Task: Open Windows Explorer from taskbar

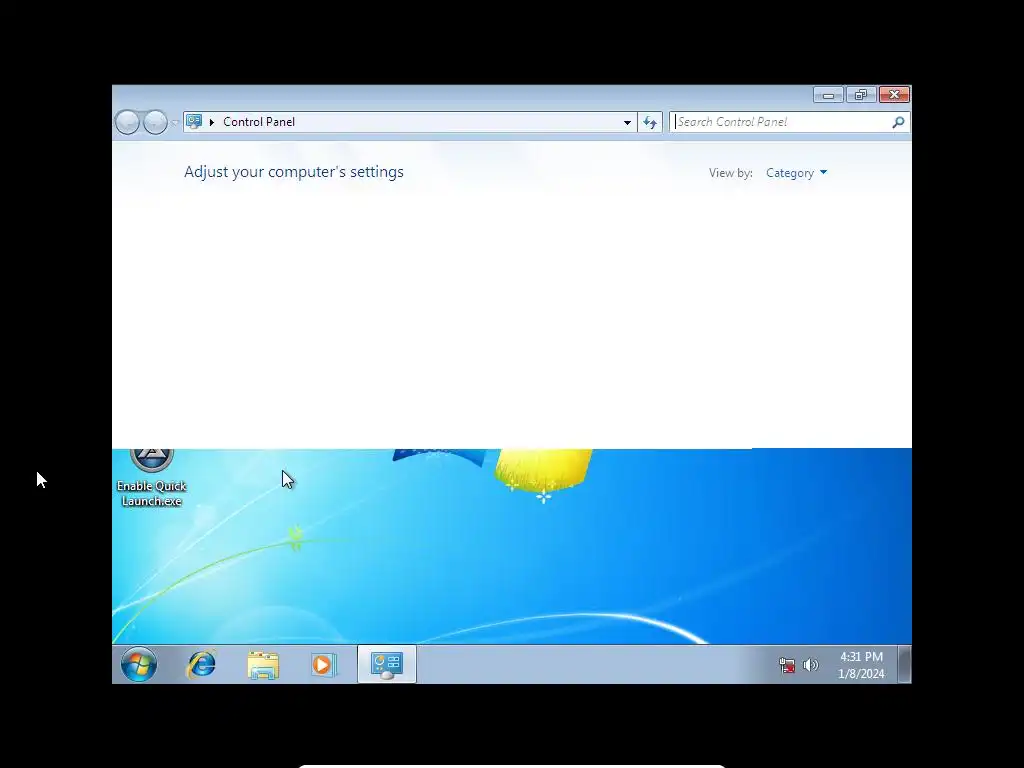Action: tap(263, 665)
